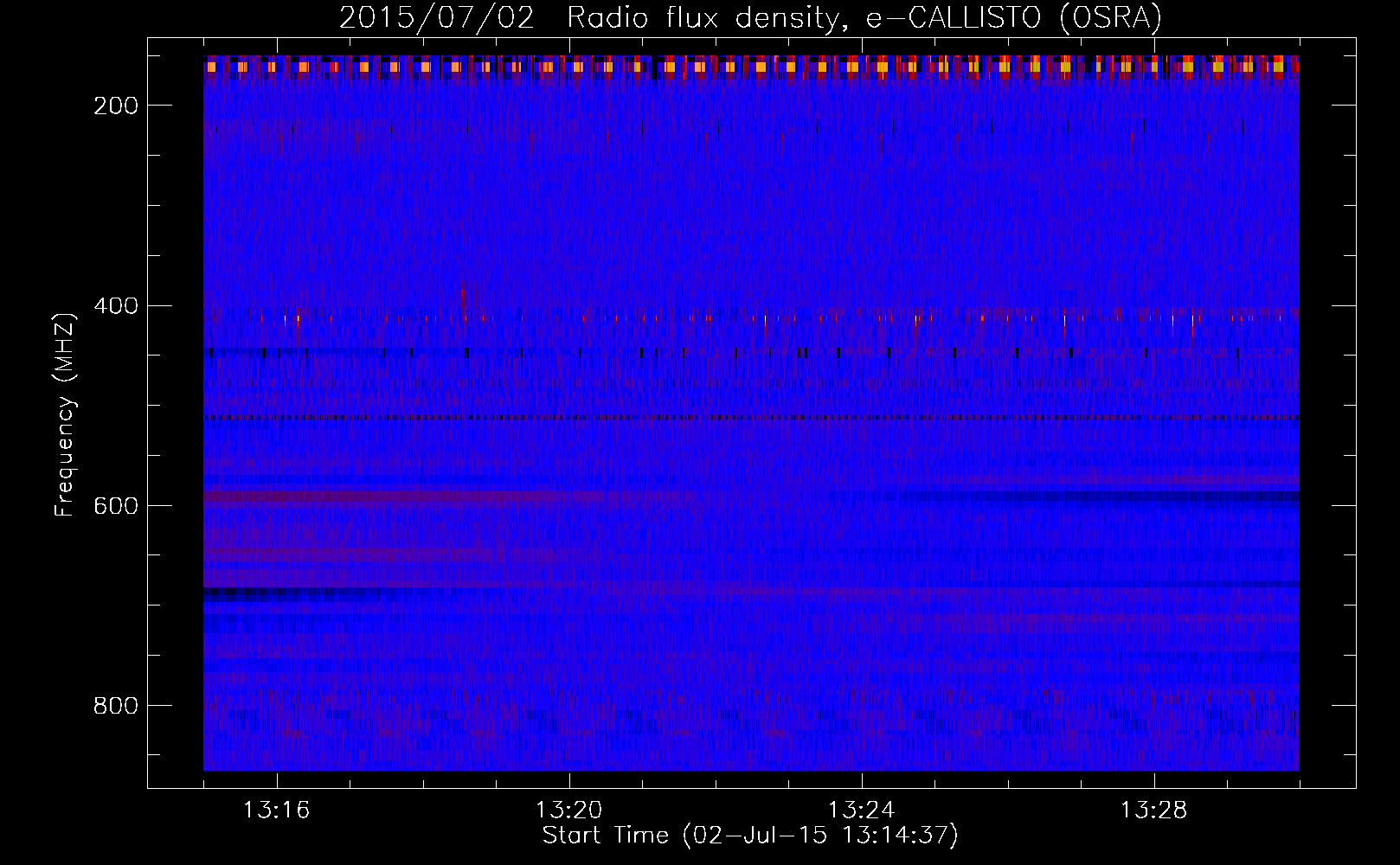Screen dimensions: 1400x865
Task: Click the 200 frequency tick label
Action: point(116,106)
